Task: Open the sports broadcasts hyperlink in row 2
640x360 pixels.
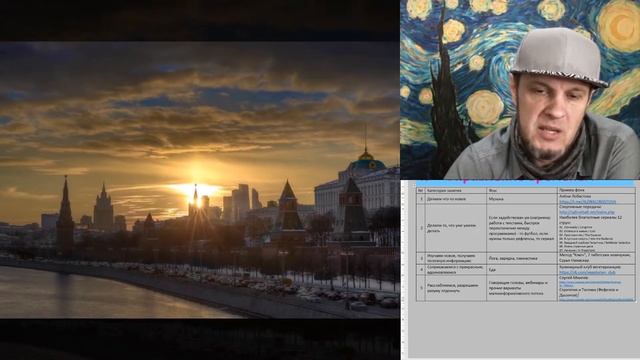Action: [587, 213]
